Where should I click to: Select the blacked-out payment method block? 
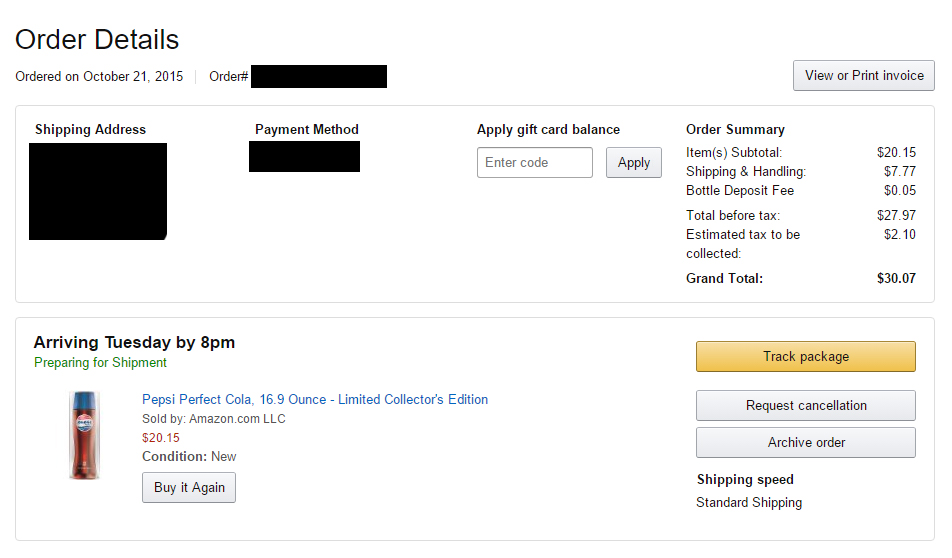click(x=304, y=157)
